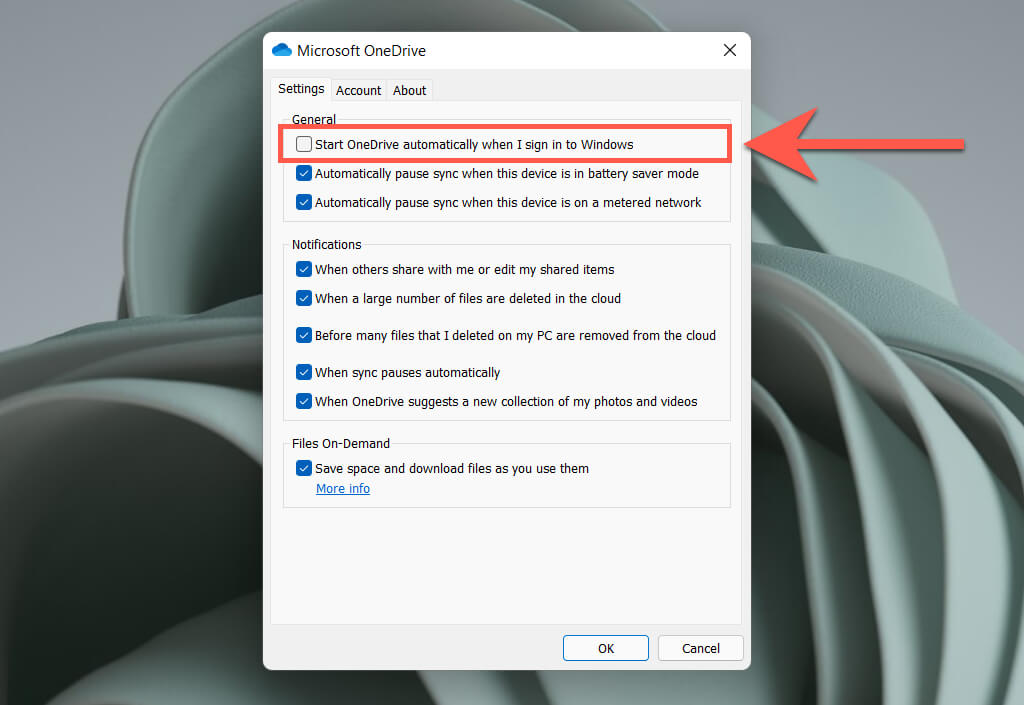1024x705 pixels.
Task: Toggle notification when others share with me
Action: click(304, 269)
